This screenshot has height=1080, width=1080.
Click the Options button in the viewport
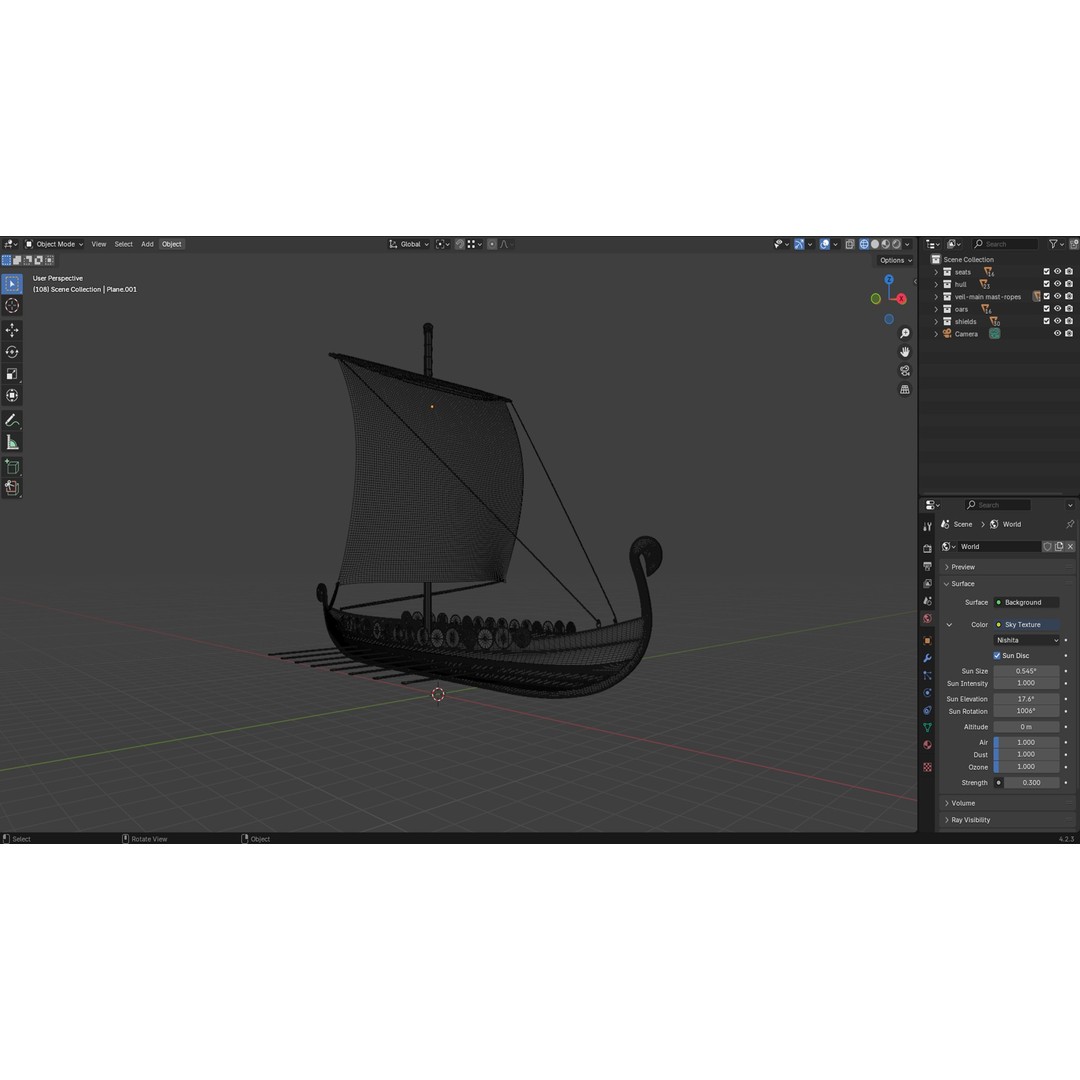point(893,260)
